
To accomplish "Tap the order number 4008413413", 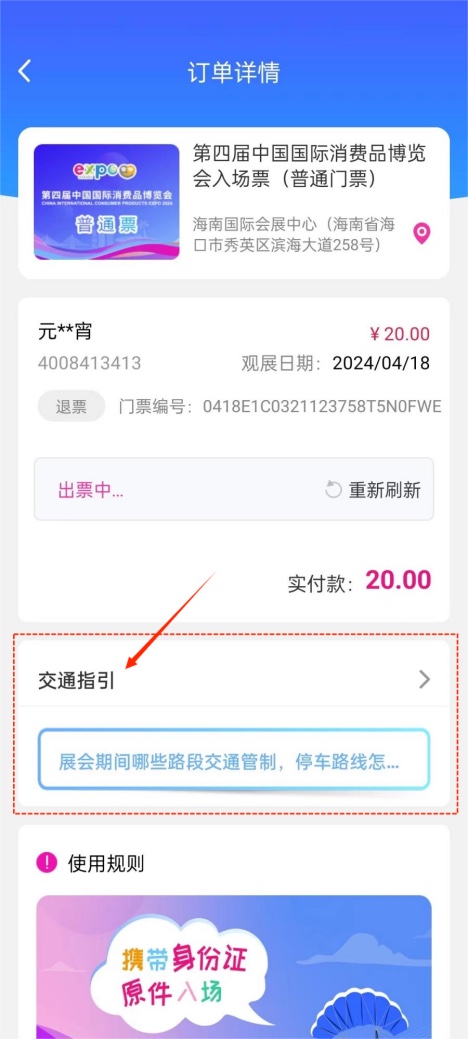I will tap(89, 363).
